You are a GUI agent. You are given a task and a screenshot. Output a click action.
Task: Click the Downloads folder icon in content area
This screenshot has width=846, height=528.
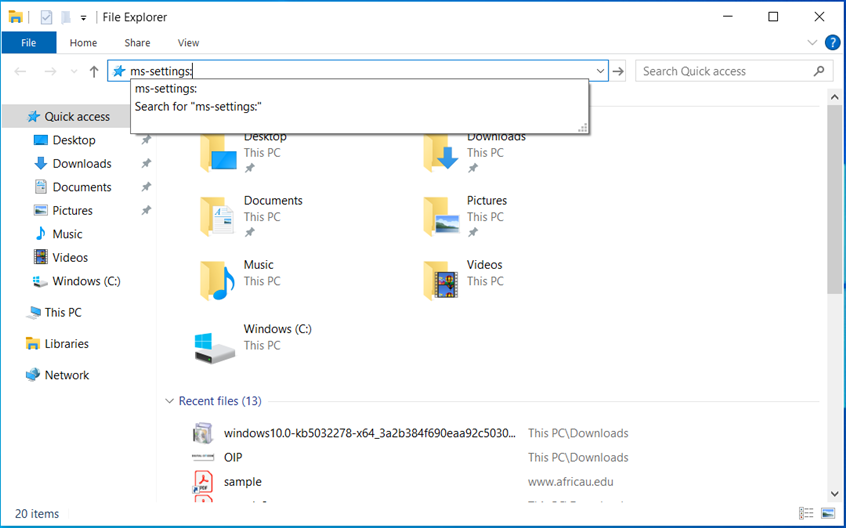[441, 153]
